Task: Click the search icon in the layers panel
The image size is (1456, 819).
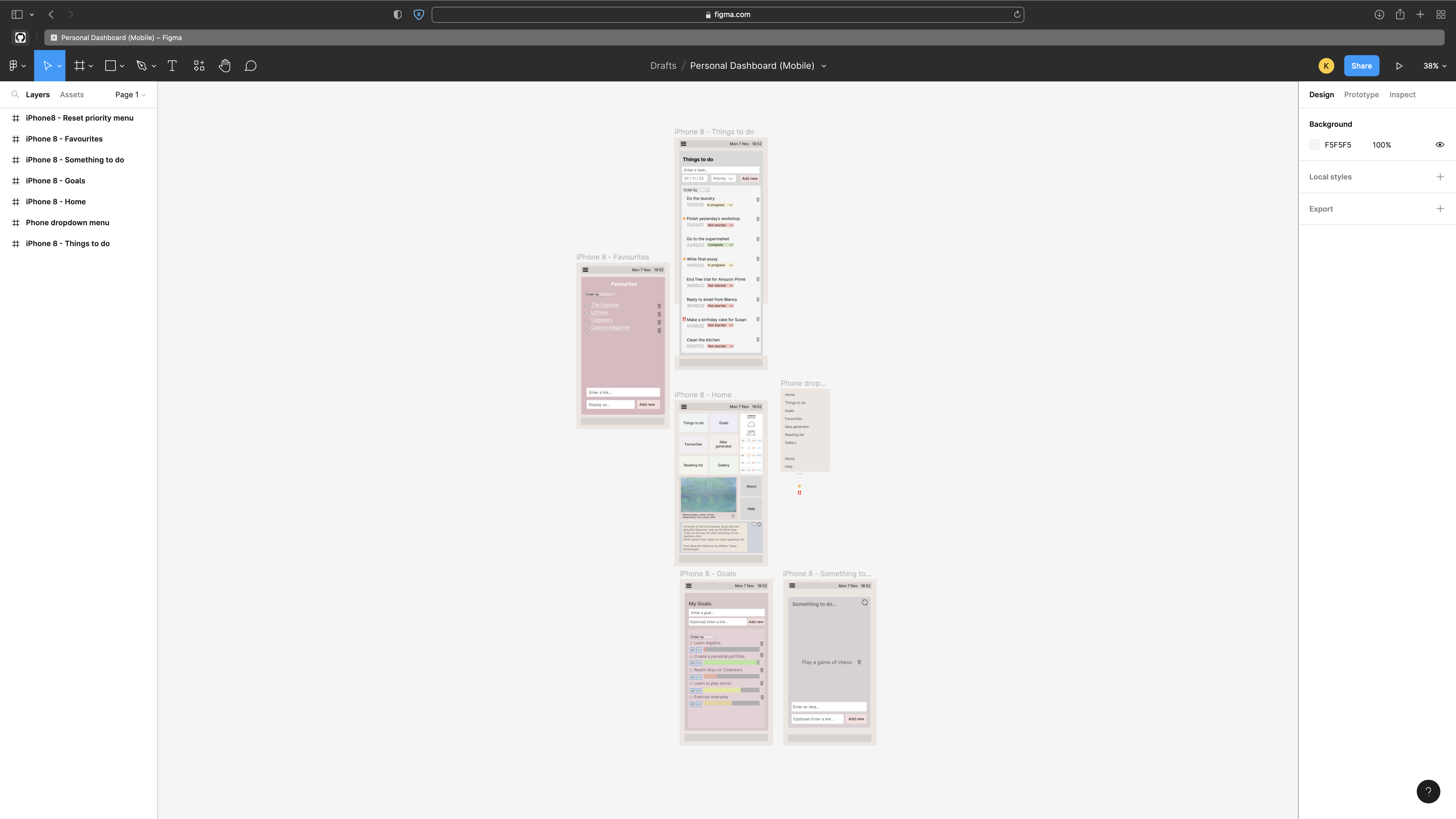Action: [15, 94]
